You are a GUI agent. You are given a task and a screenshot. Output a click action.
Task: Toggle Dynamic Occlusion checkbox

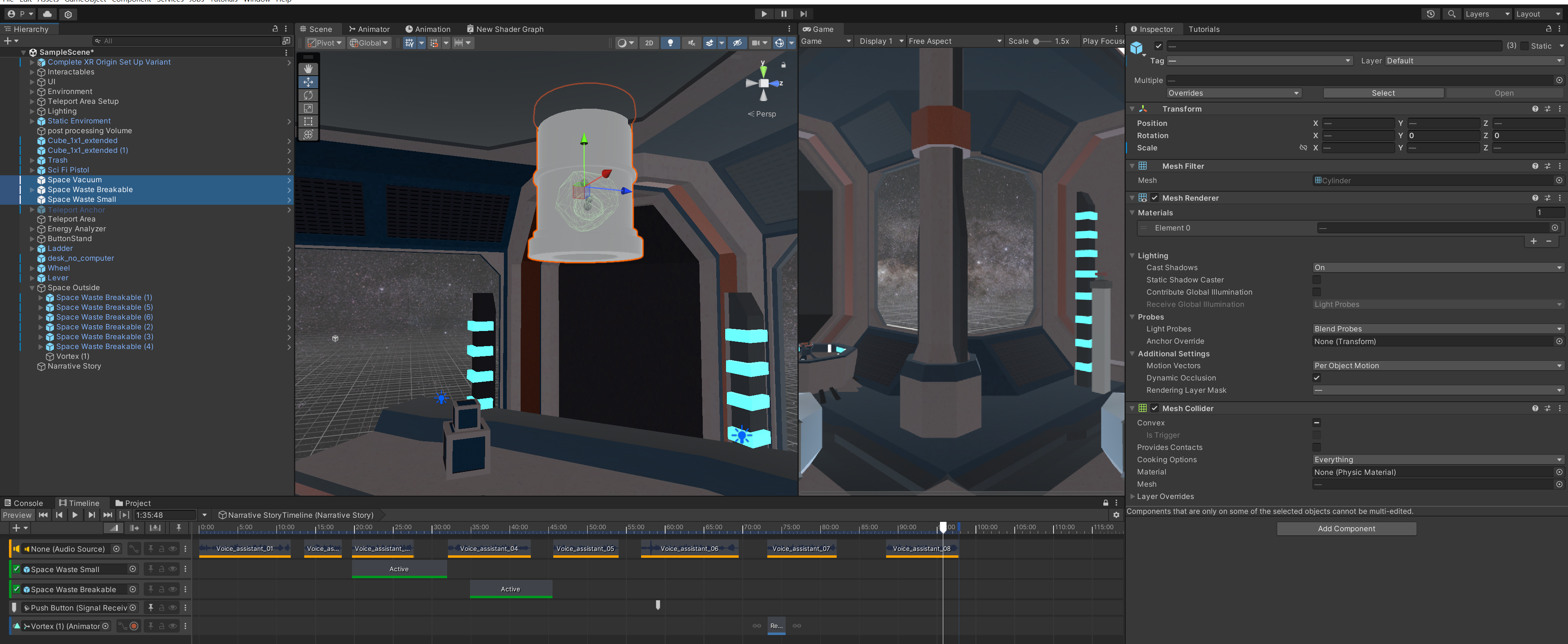coord(1316,378)
